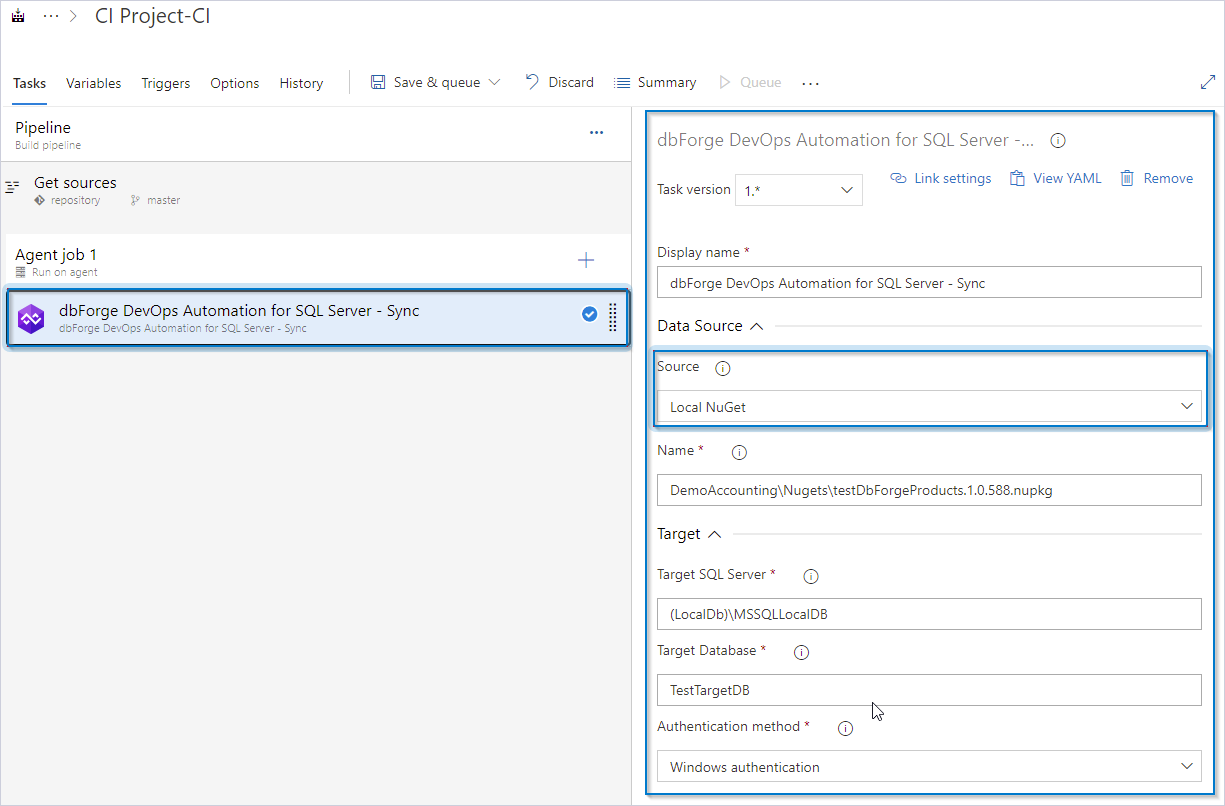Click Save & queue button
Viewport: 1225px width, 806px height.
(x=426, y=82)
